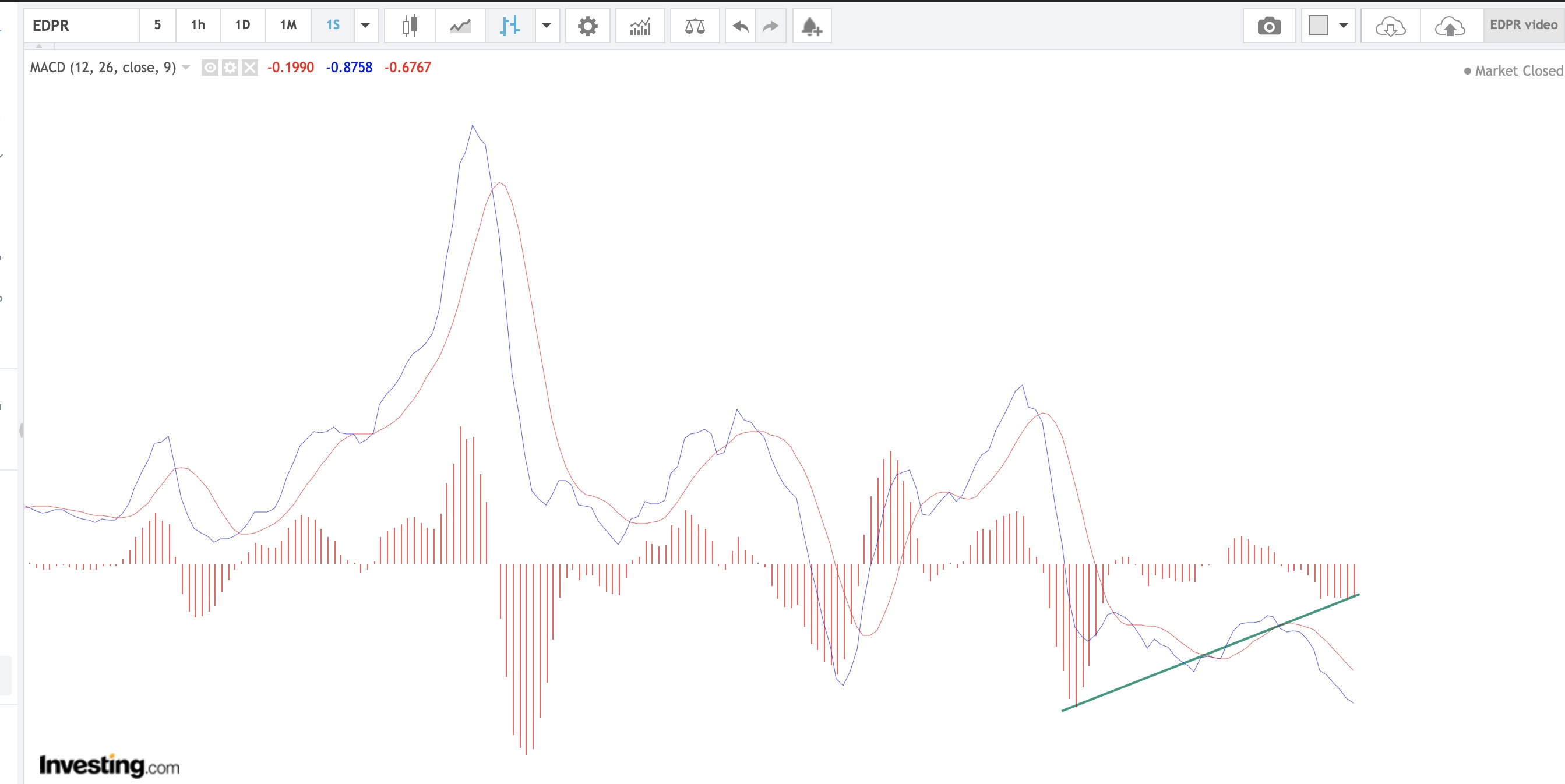Open chart style dropdown arrow
1565x784 pixels.
point(546,26)
